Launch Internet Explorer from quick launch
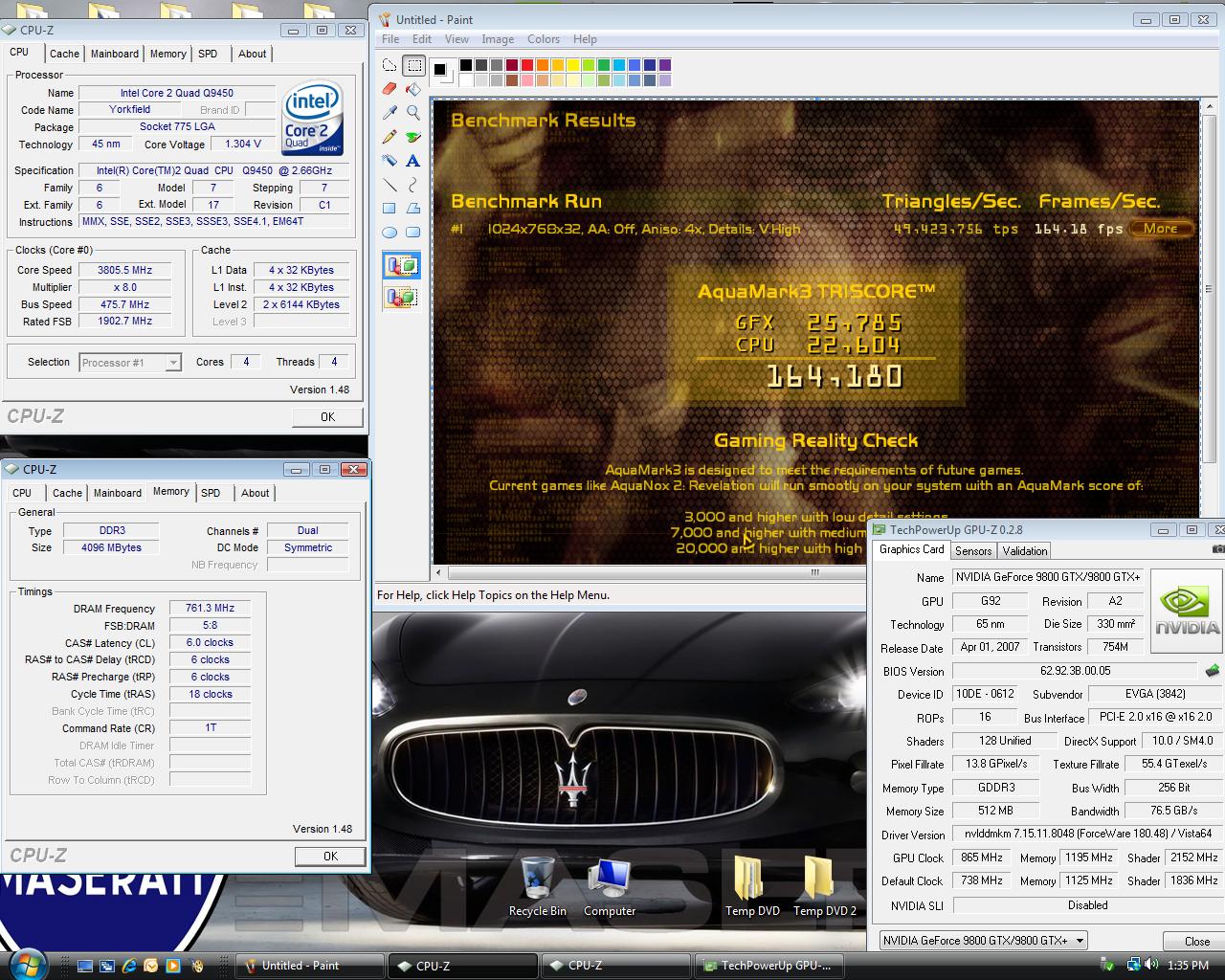Screen dimensions: 1225x980 tap(129, 966)
